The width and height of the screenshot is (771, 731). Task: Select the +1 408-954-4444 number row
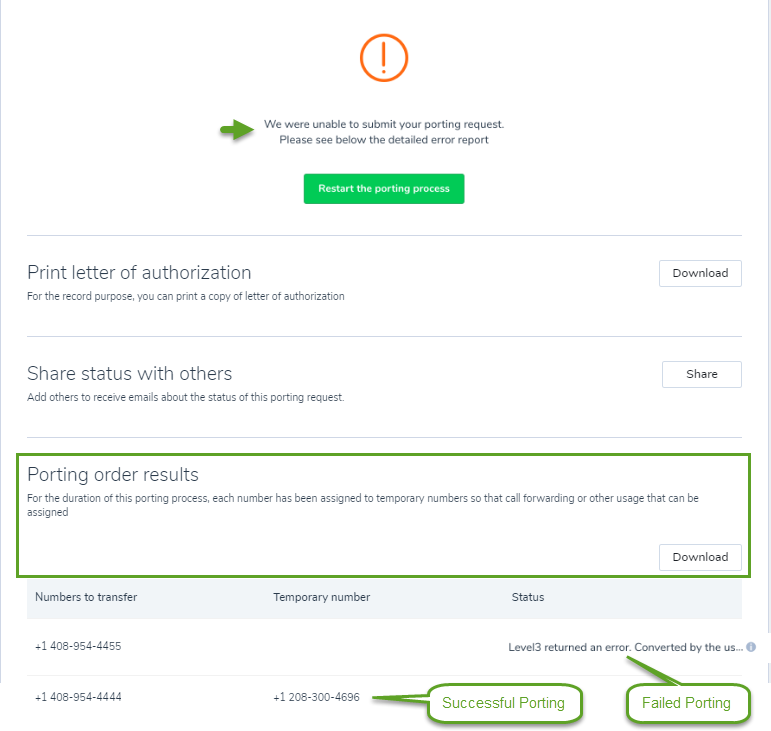point(384,697)
